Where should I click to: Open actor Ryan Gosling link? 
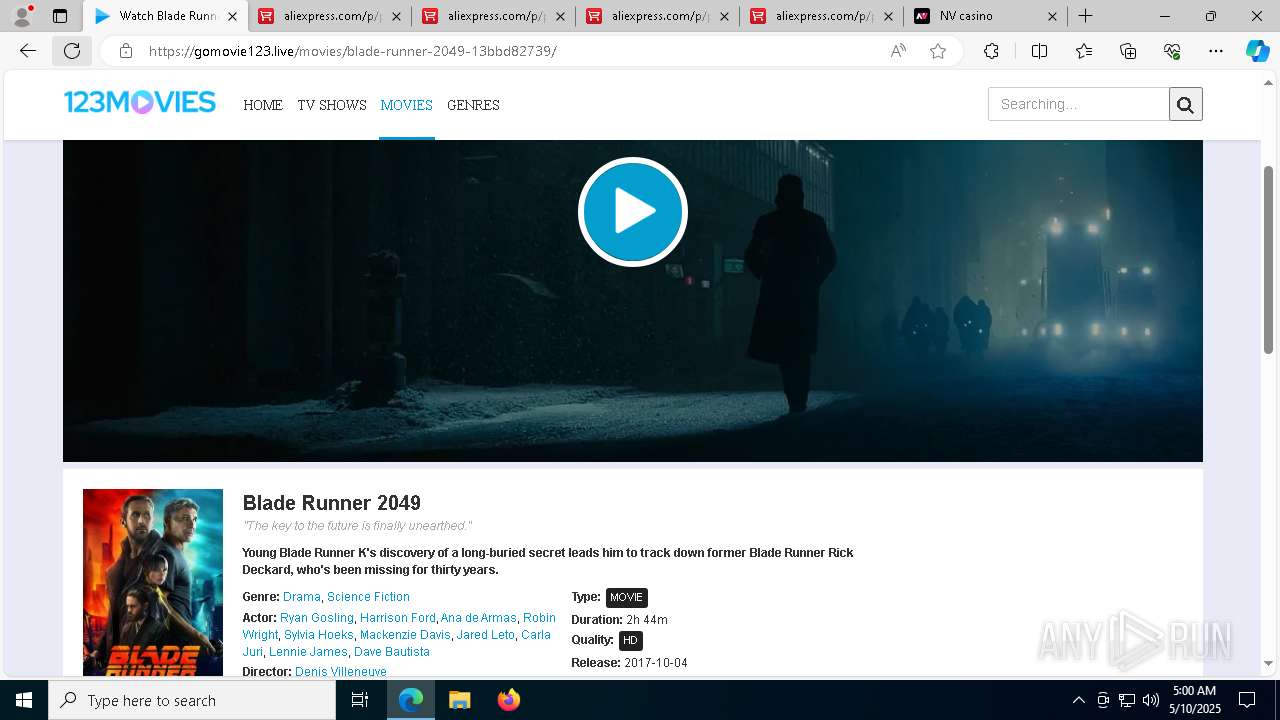pyautogui.click(x=317, y=618)
